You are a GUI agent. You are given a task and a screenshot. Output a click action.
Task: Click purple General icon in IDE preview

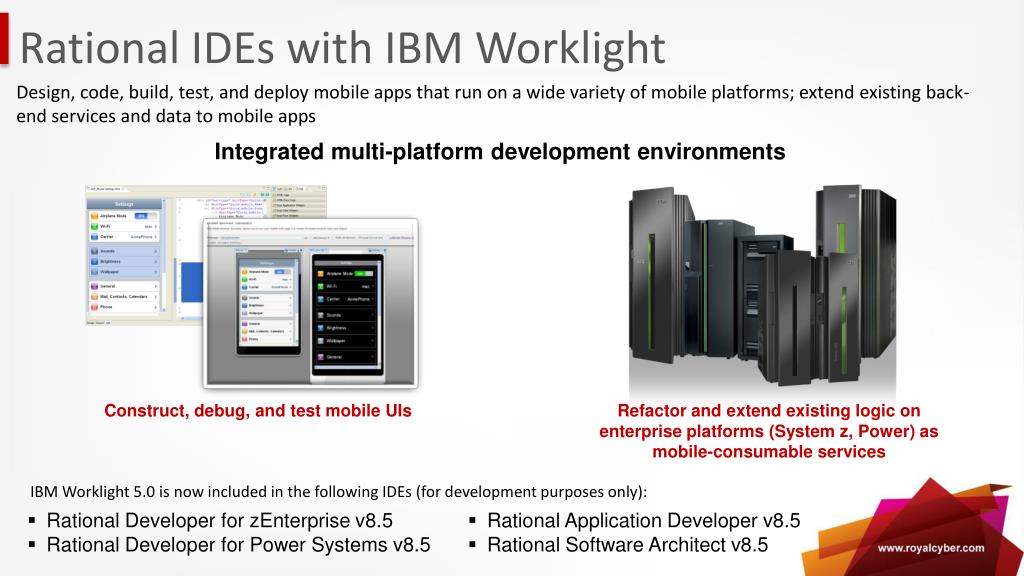[x=94, y=286]
